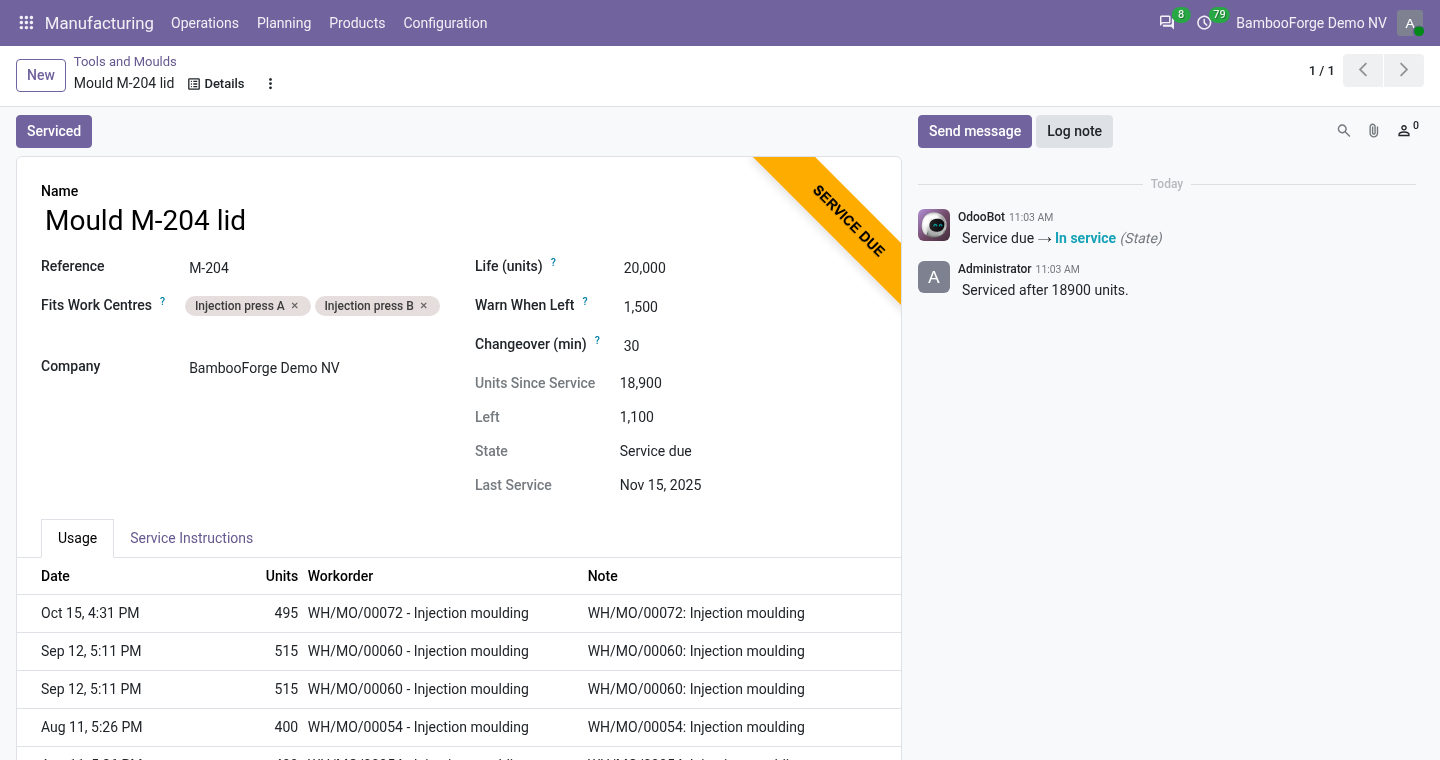Switch to the Service Instructions tab
1440x760 pixels.
pos(191,538)
